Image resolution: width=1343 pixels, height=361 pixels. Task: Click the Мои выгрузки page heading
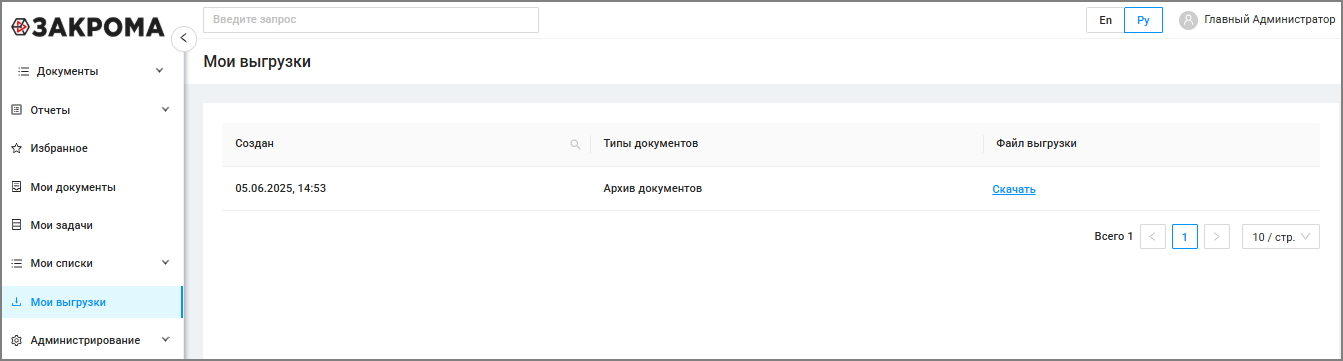257,62
